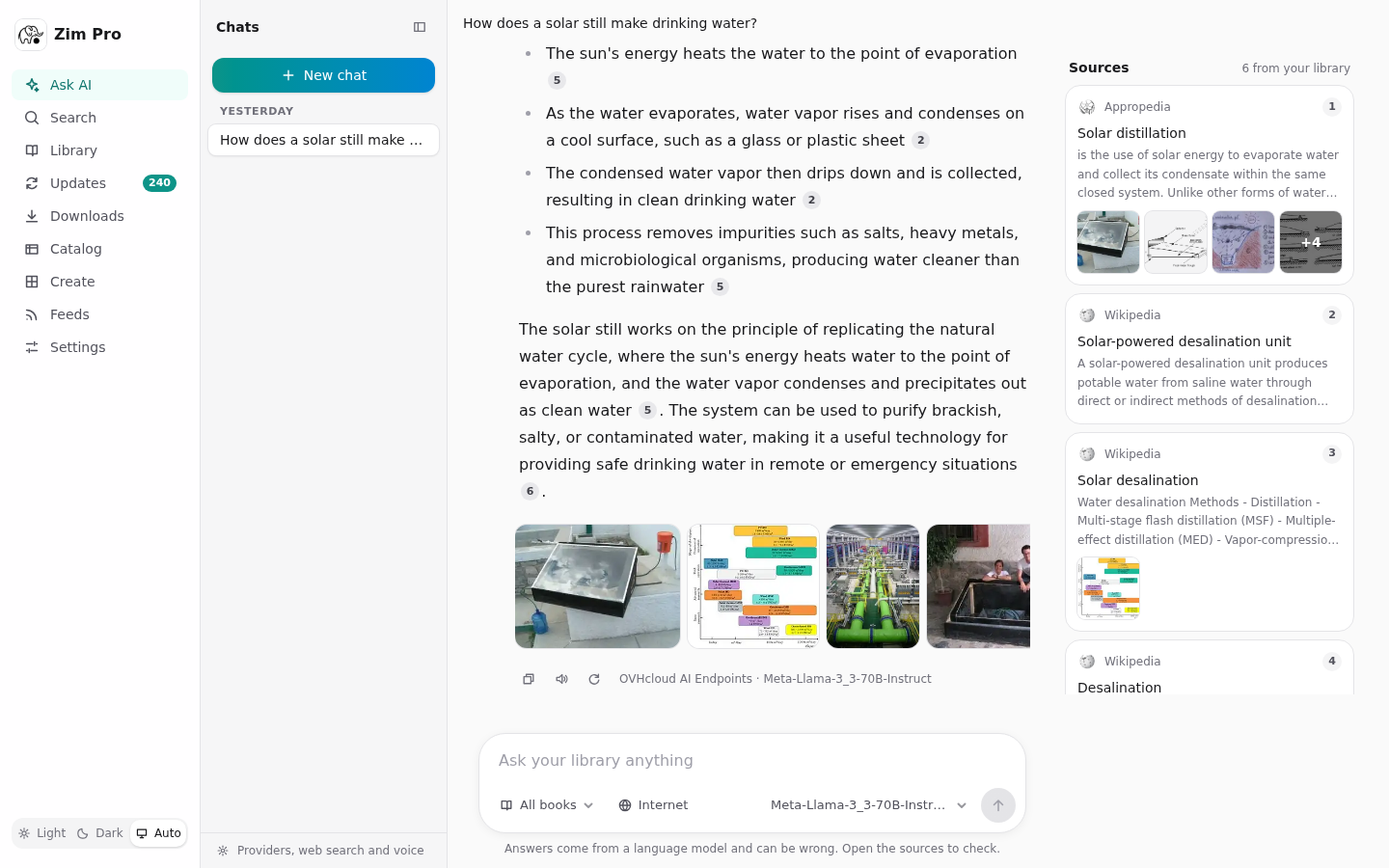
Task: Collapse the Chats sidebar panel icon
Action: [420, 27]
